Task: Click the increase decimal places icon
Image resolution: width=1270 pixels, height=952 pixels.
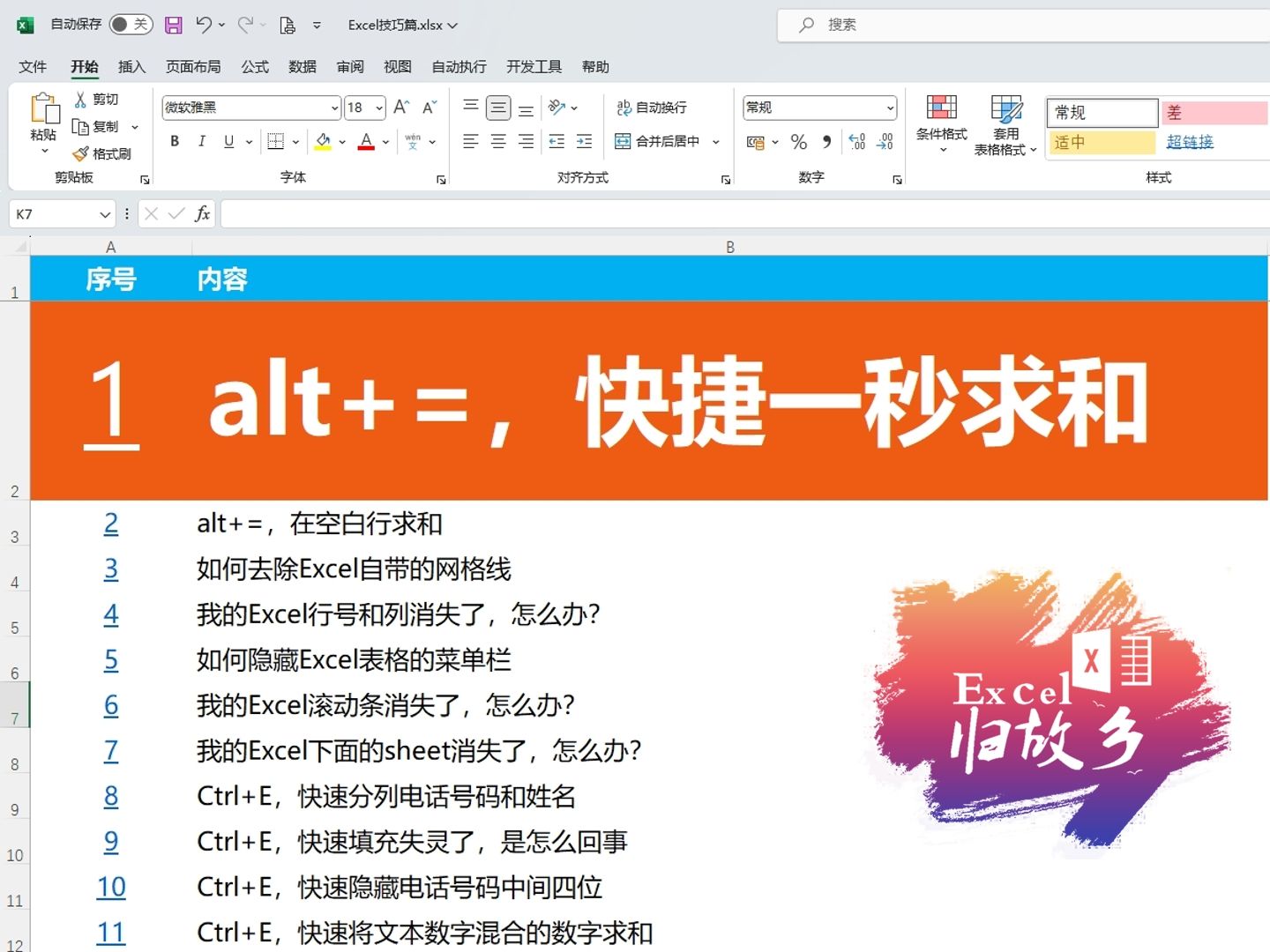Action: point(857,142)
